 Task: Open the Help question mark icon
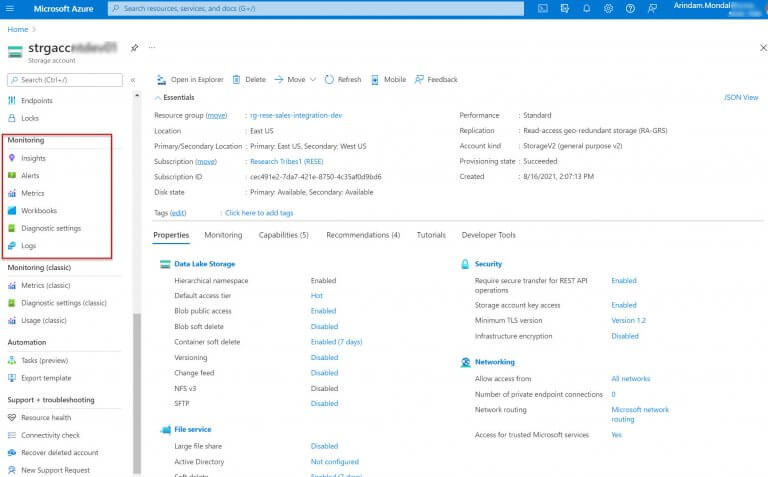(x=630, y=8)
